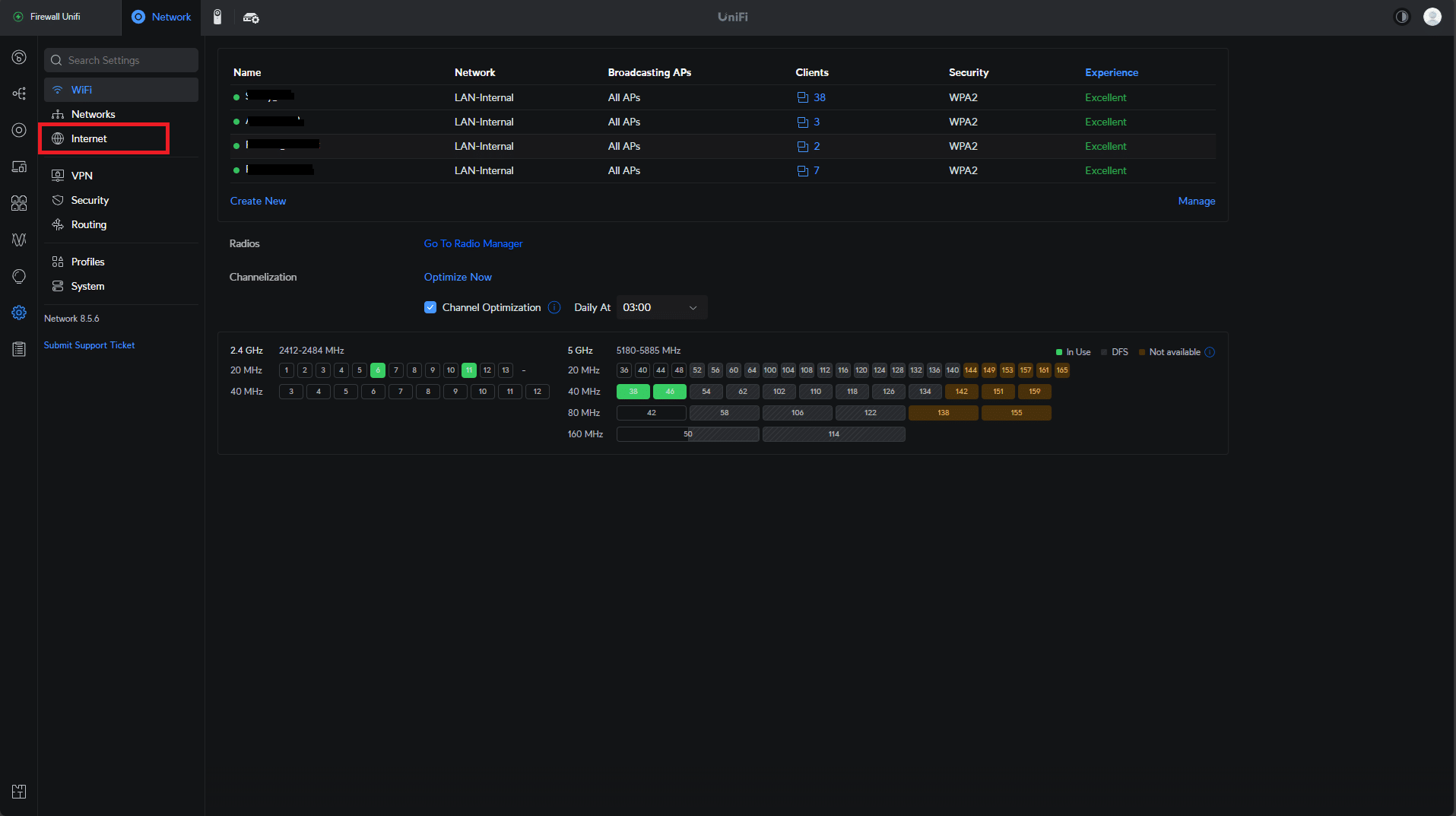Image resolution: width=1456 pixels, height=816 pixels.
Task: Toggle the dark/light theme icon
Action: tap(1401, 17)
